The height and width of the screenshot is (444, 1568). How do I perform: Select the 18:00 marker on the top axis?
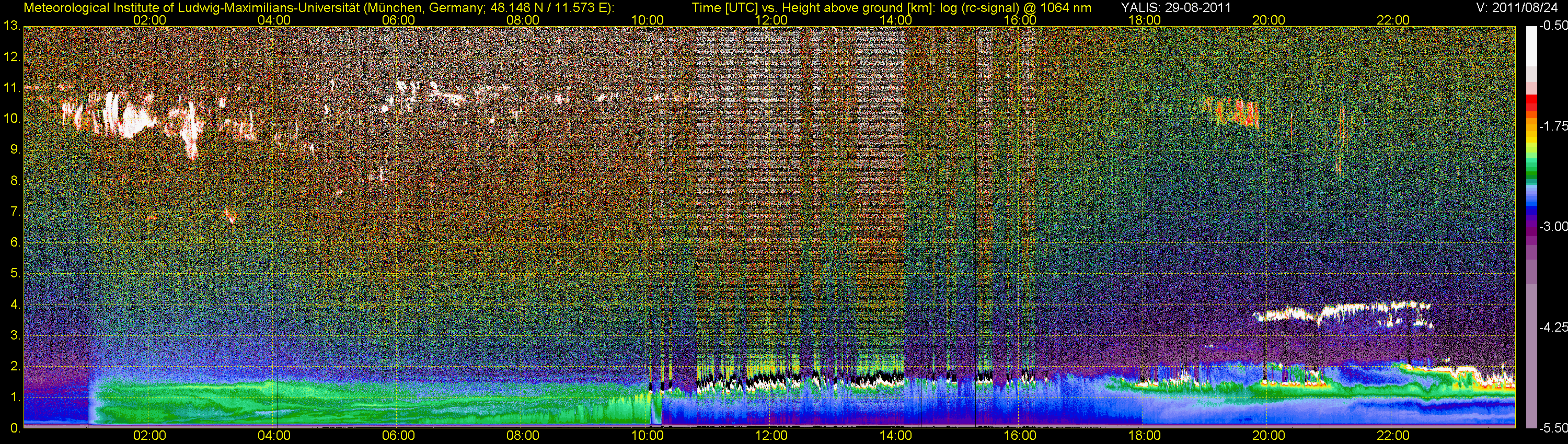click(x=1144, y=20)
